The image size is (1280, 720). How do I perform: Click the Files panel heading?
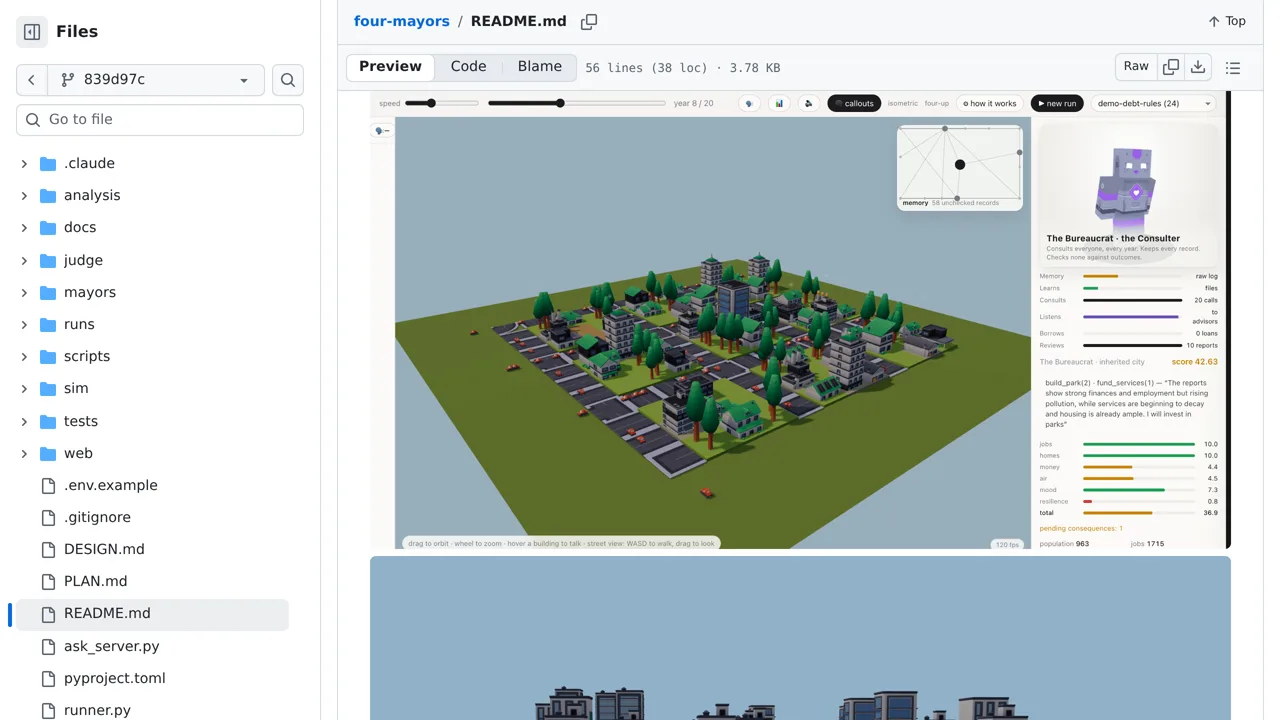click(x=77, y=32)
